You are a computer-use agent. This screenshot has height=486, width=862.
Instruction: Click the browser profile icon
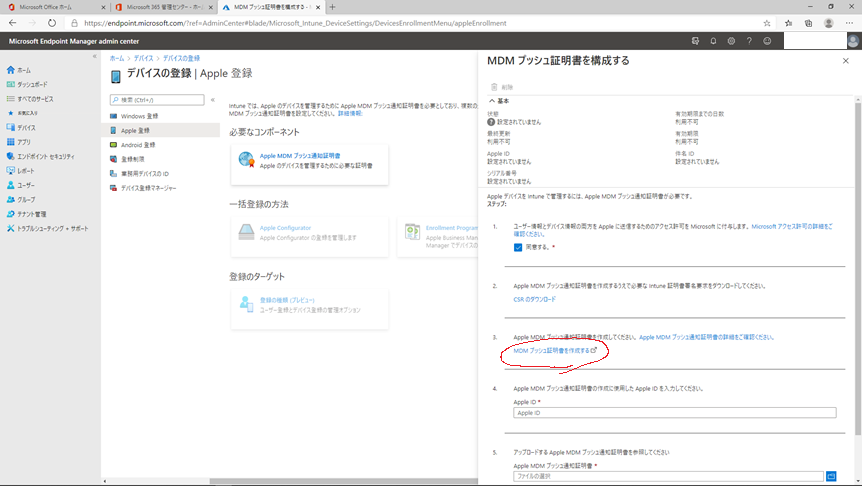828,23
